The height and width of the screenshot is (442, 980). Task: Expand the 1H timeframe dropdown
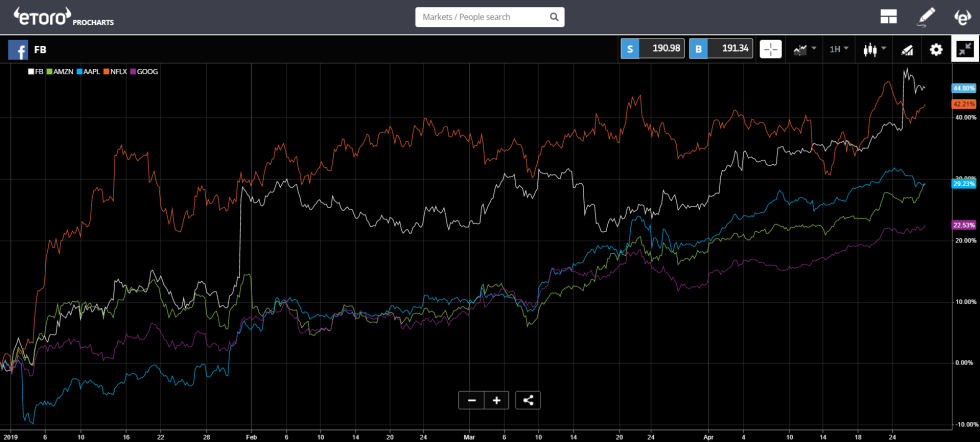point(838,49)
